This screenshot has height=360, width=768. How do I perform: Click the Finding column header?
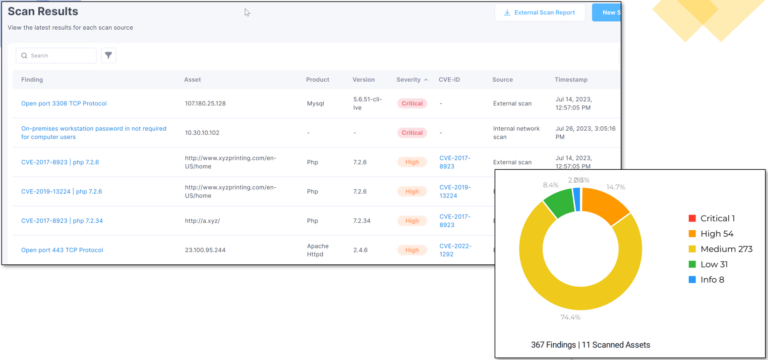(x=32, y=79)
